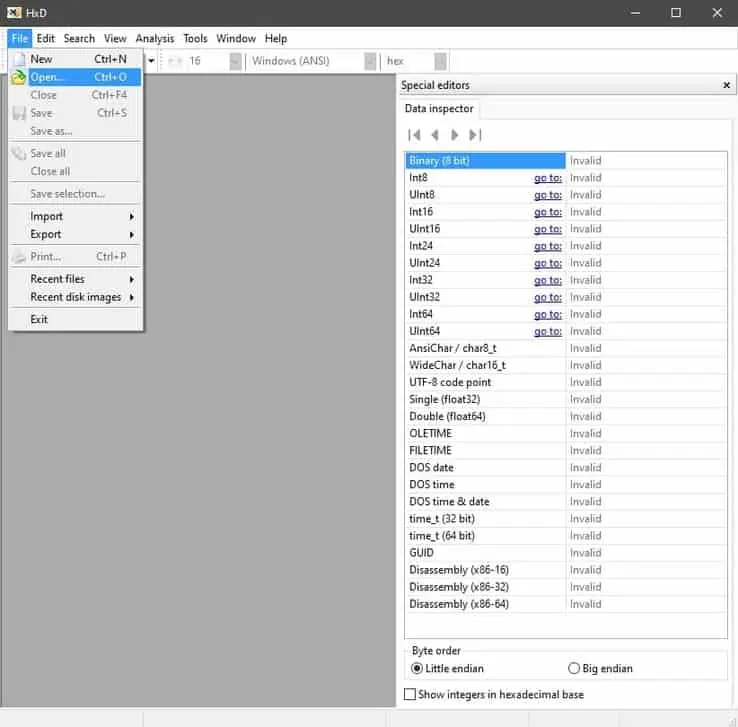Click the Special editors panel title
The height and width of the screenshot is (727, 738).
point(435,85)
